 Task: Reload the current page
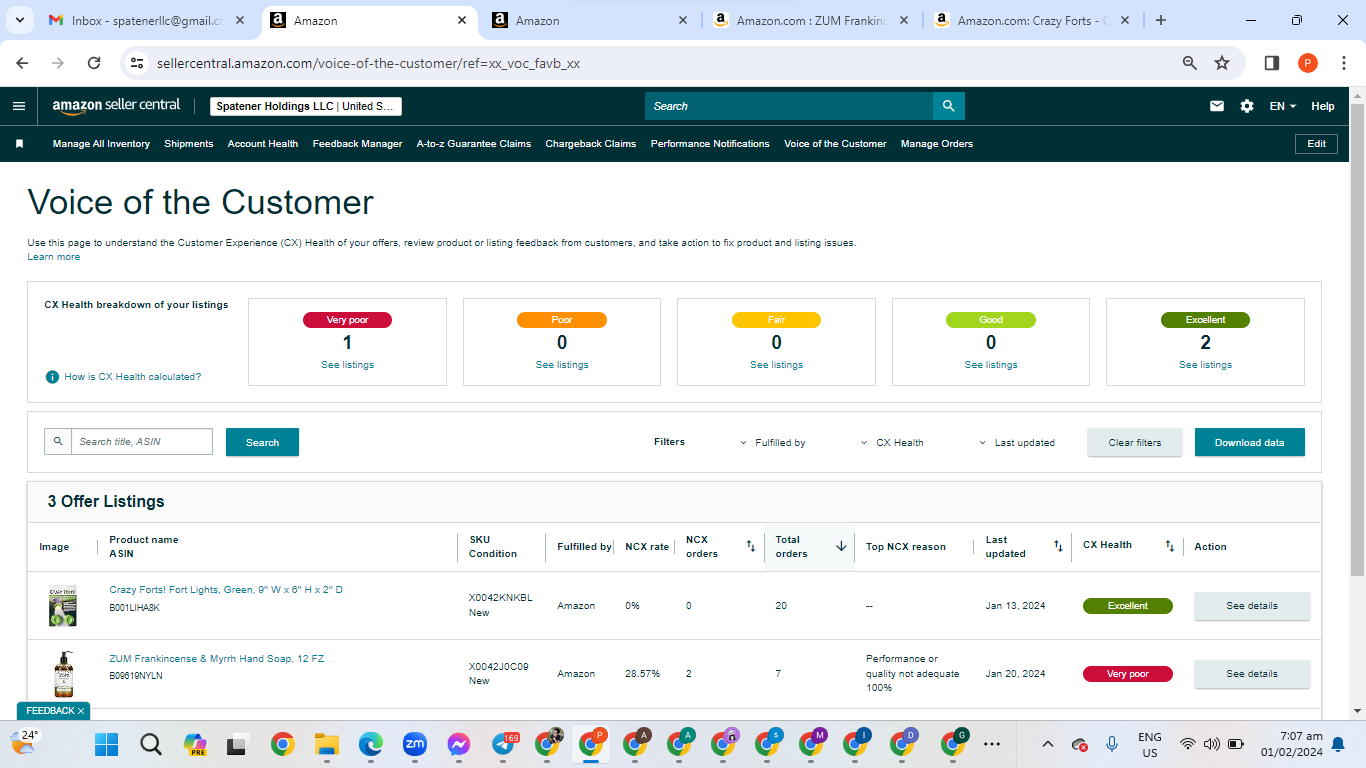(x=94, y=63)
